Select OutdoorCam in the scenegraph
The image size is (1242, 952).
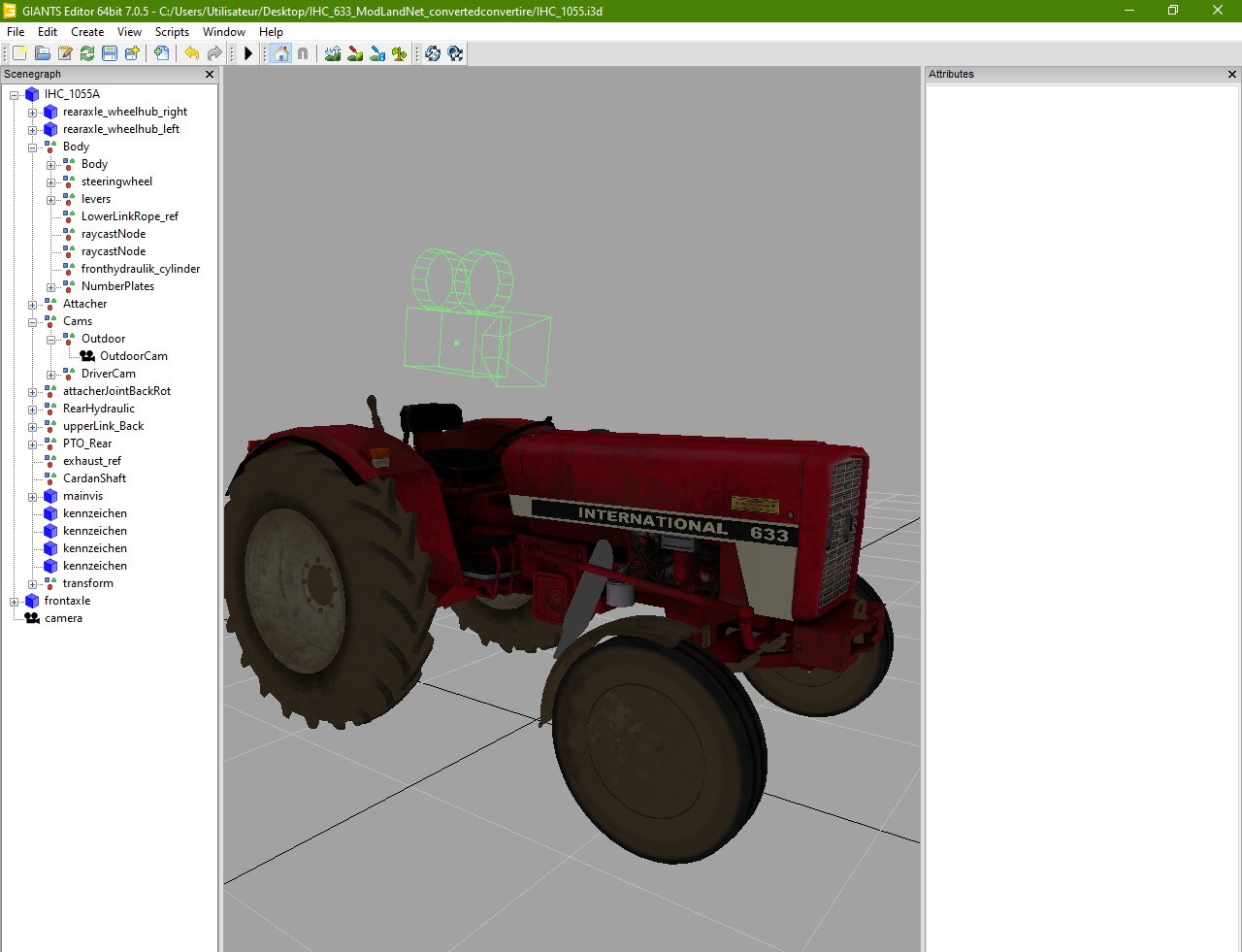click(x=133, y=356)
